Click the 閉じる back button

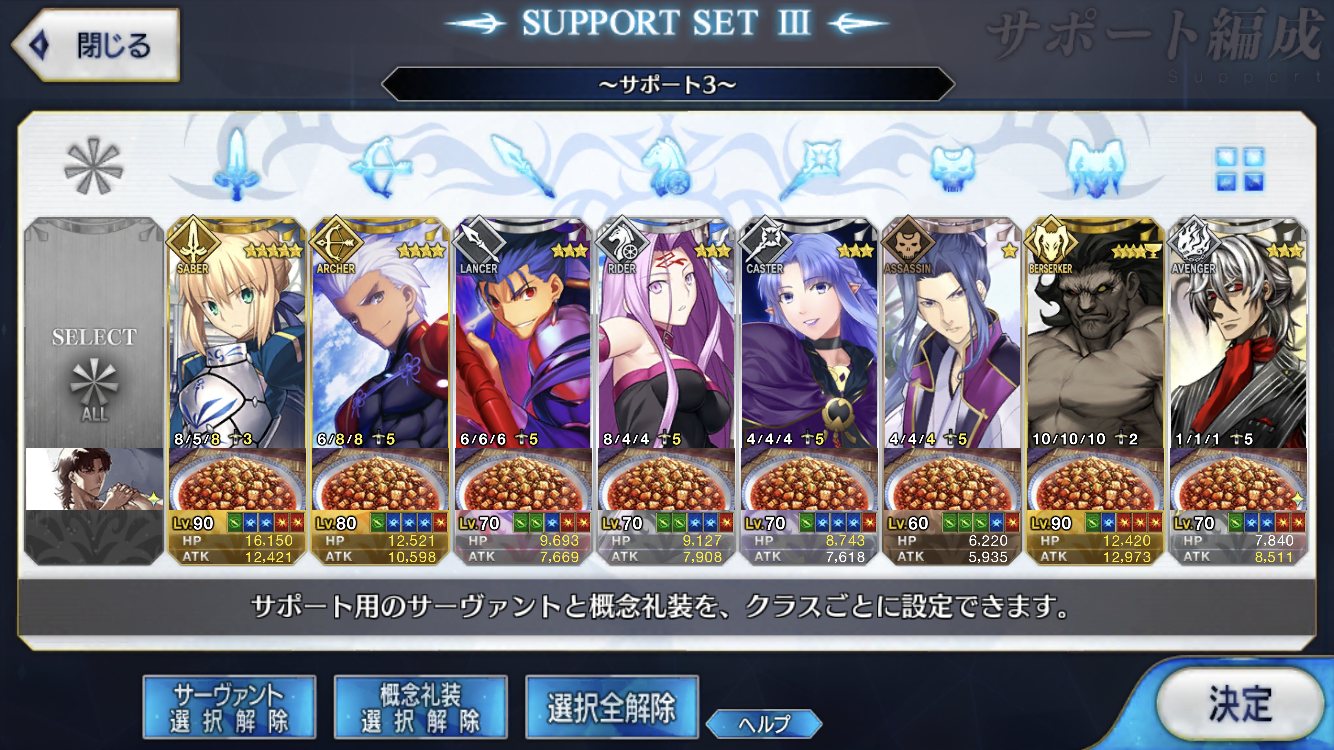[x=96, y=45]
